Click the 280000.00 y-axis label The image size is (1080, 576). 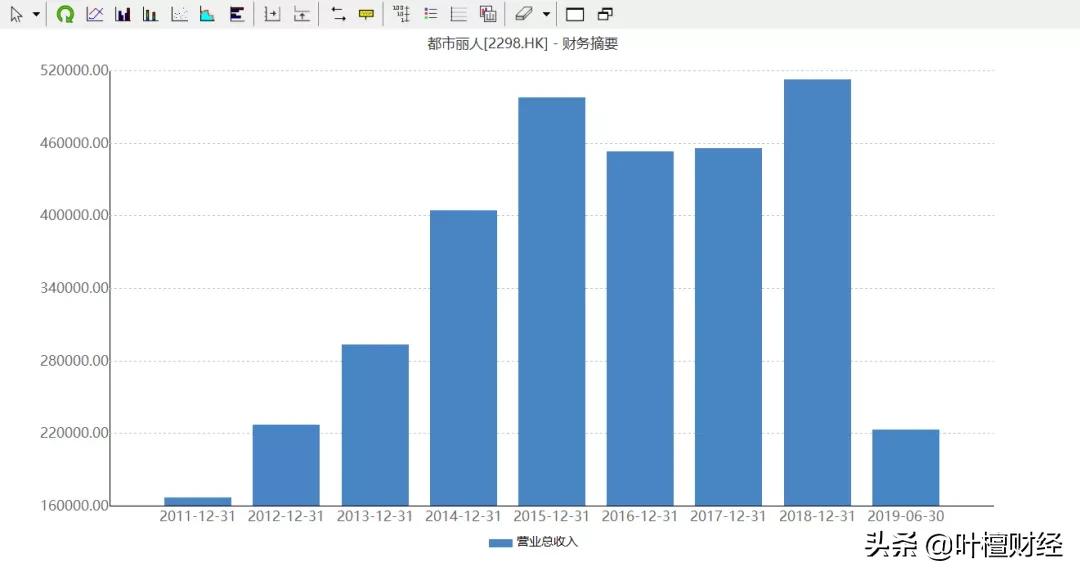tap(74, 361)
